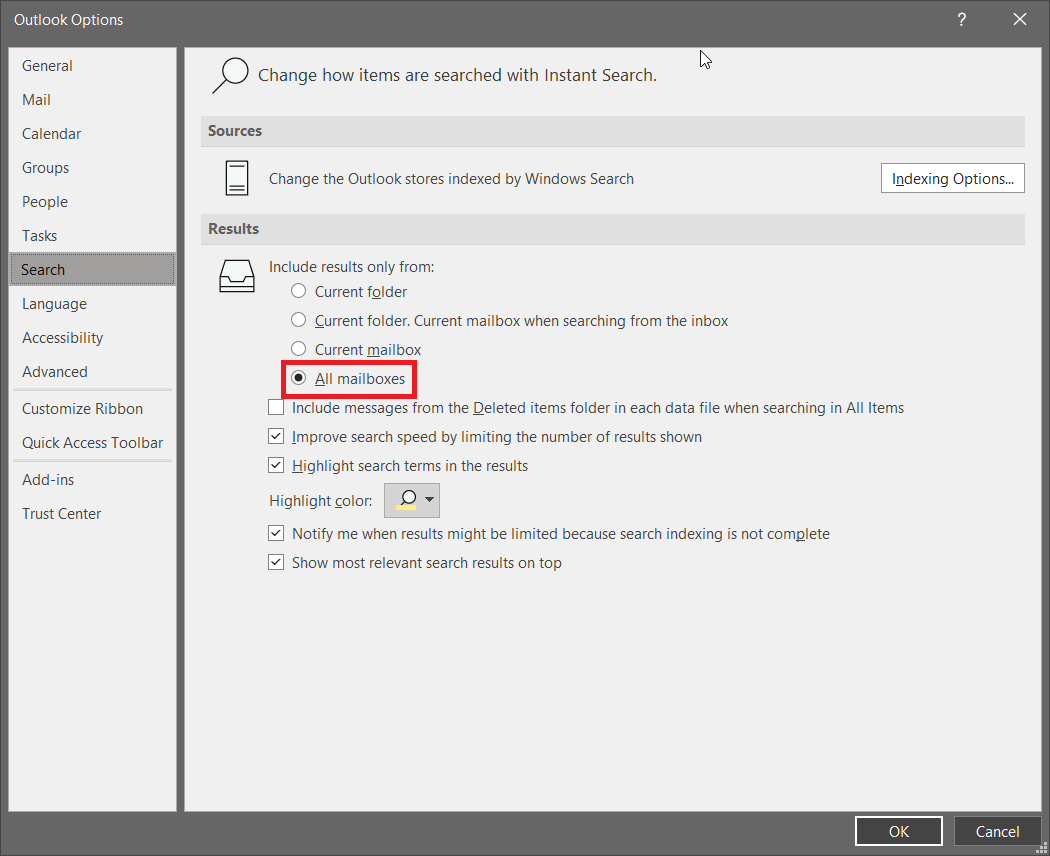
Task: Open Customize Ribbon settings
Action: 92,409
